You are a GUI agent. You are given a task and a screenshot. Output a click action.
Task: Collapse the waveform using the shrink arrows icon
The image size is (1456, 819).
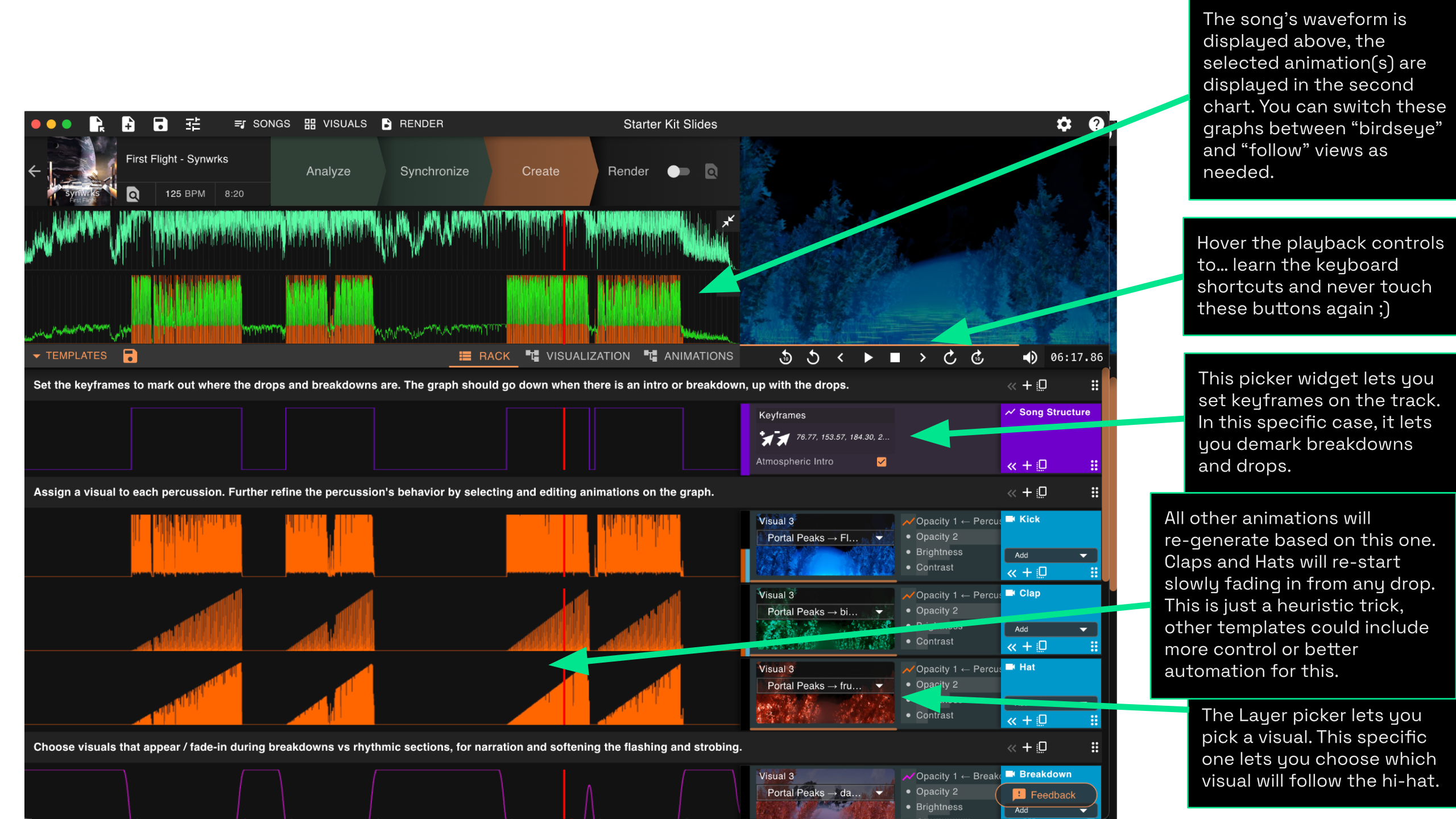(729, 221)
